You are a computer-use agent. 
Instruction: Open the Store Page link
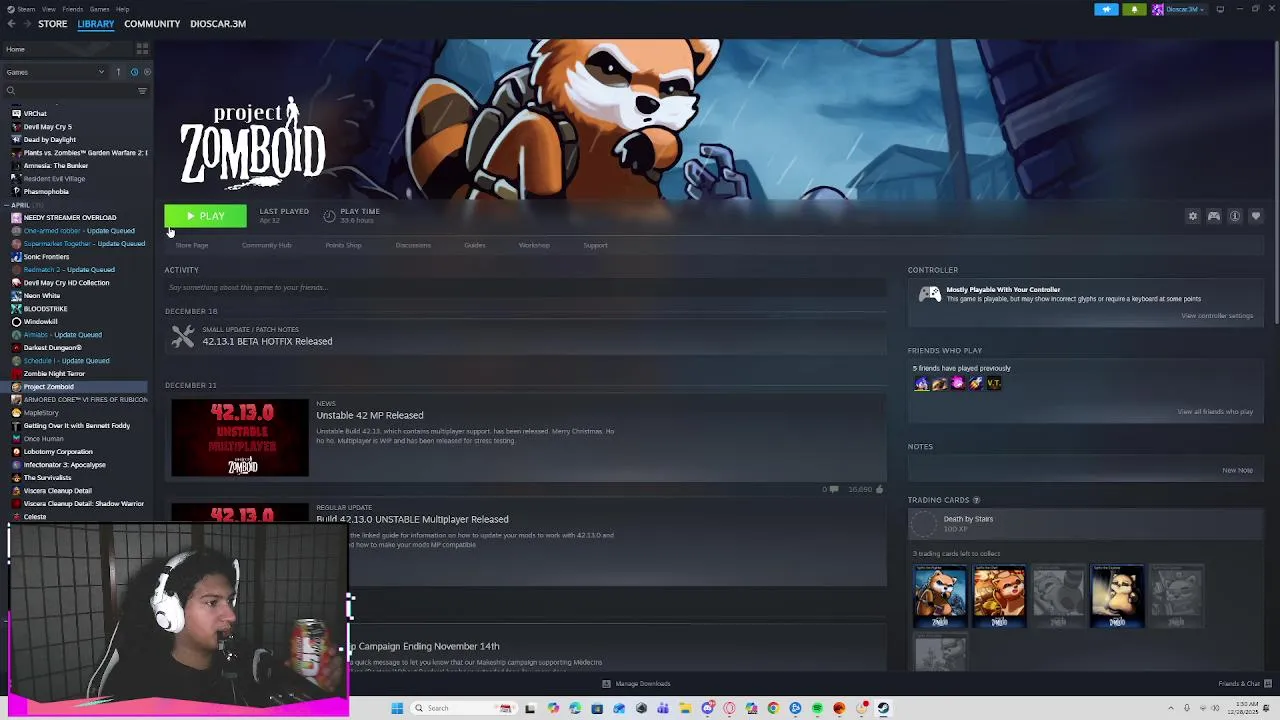coord(192,245)
